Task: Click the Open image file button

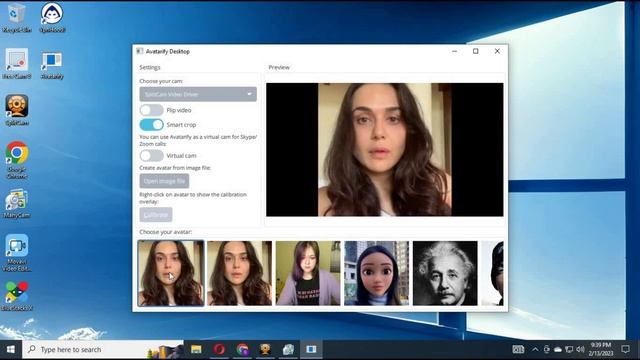Action: 164,181
